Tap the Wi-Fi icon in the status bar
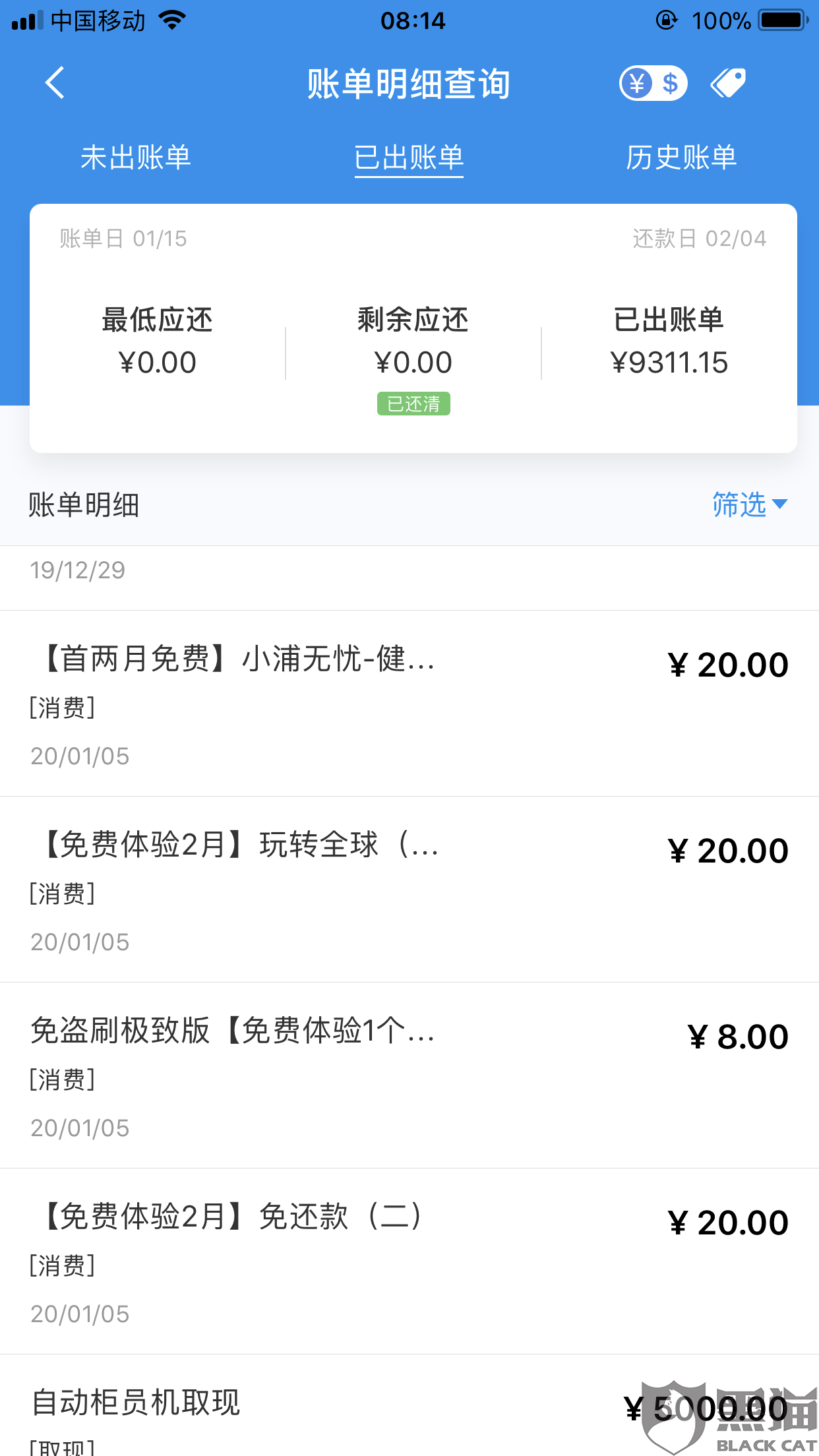Viewport: 819px width, 1456px height. 172,20
